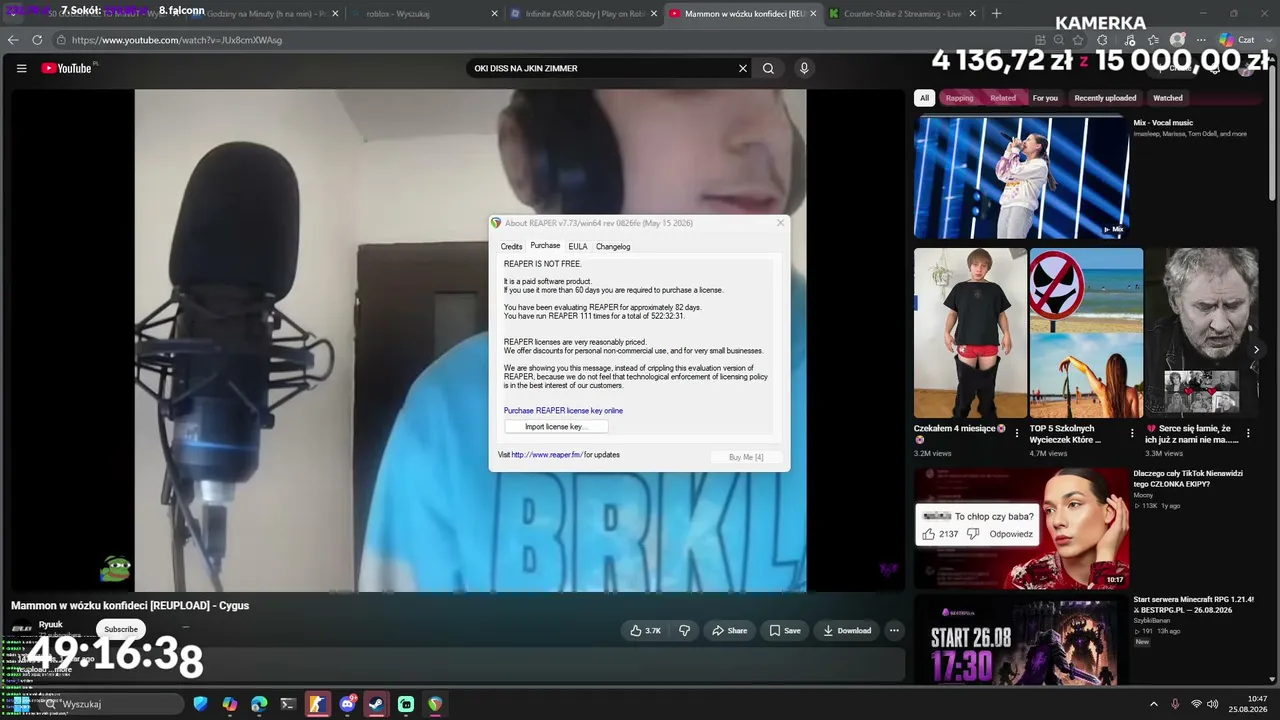
Task: Open the Ryuuk channel name
Action: pos(50,624)
